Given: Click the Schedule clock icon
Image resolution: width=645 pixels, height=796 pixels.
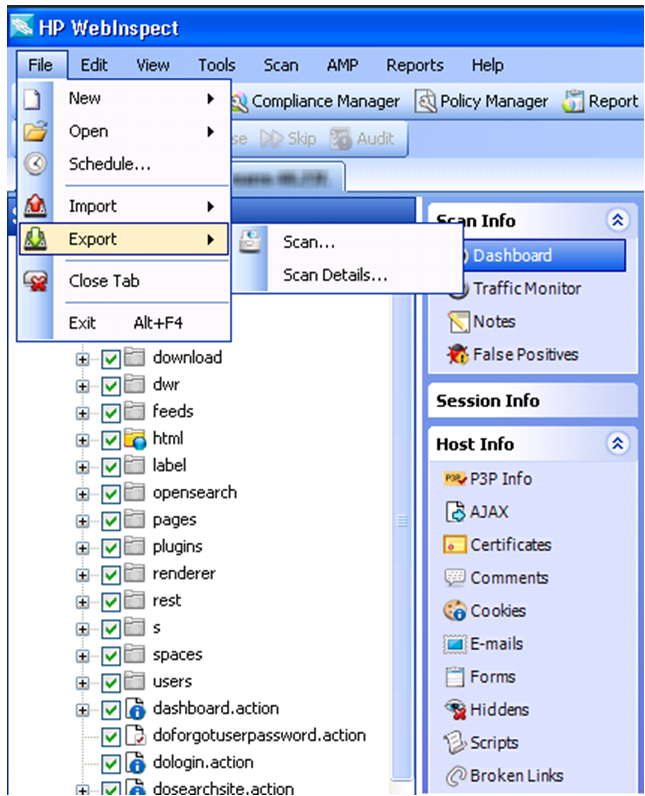Looking at the screenshot, I should [35, 163].
